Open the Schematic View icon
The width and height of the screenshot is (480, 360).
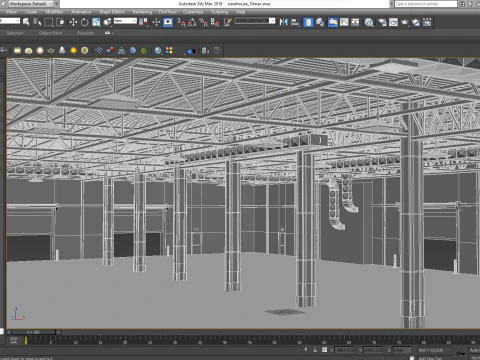pyautogui.click(x=355, y=22)
